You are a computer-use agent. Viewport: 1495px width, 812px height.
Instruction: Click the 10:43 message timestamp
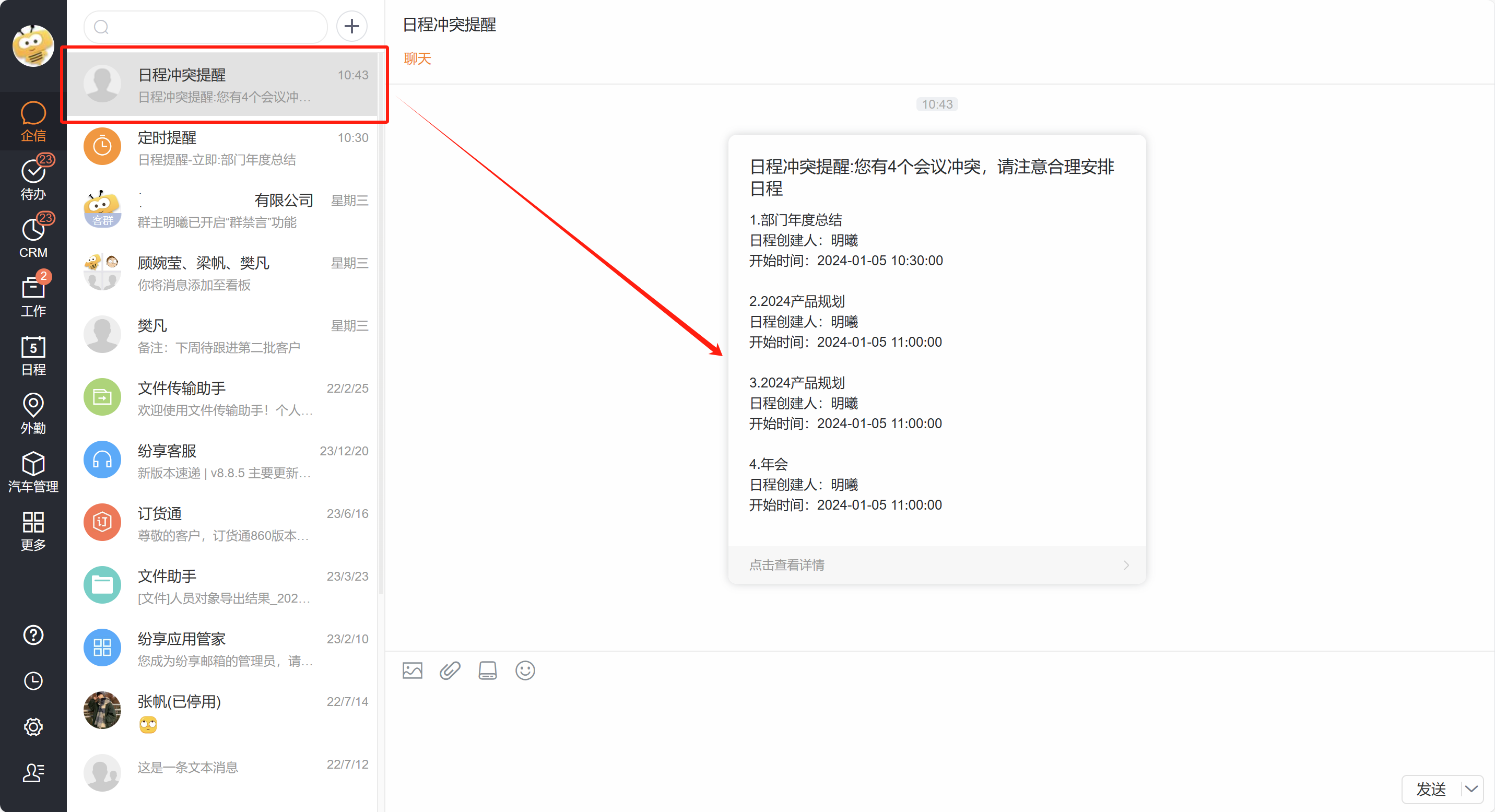937,104
